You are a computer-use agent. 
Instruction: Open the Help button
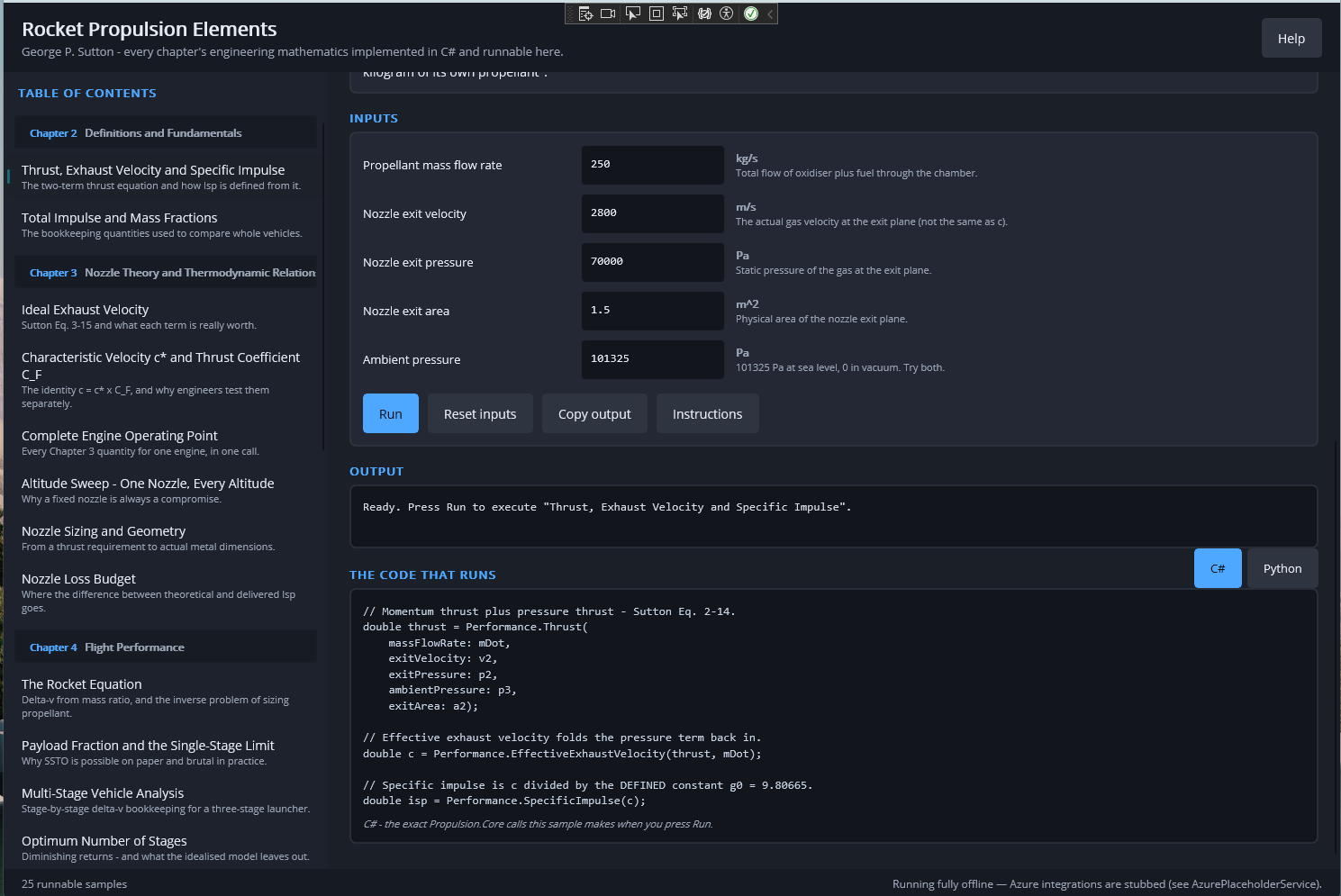(1291, 38)
